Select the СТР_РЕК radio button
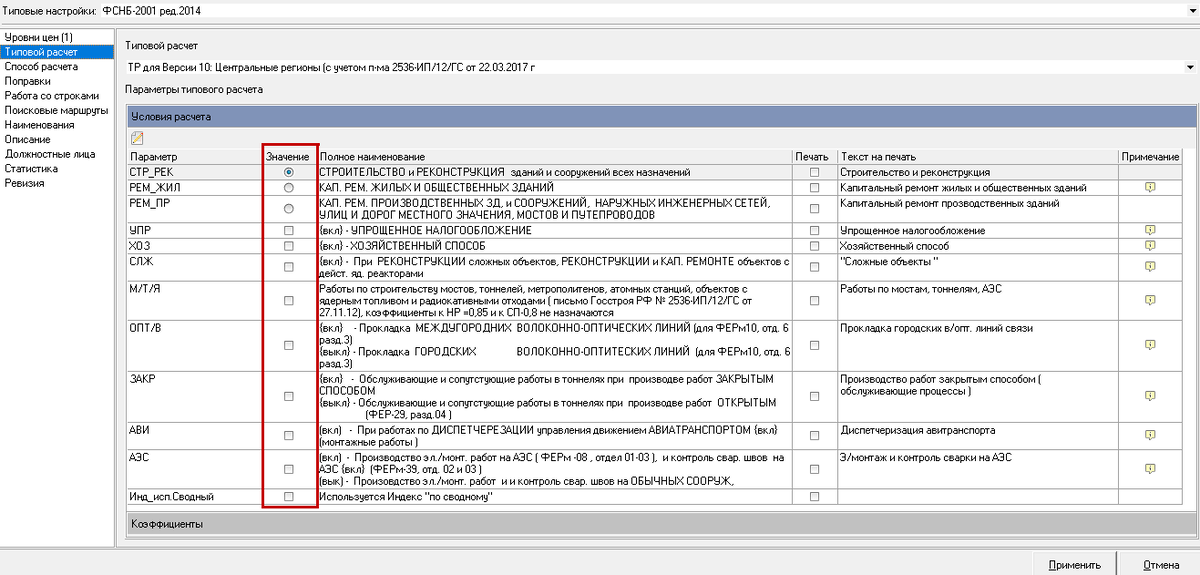 pyautogui.click(x=289, y=173)
